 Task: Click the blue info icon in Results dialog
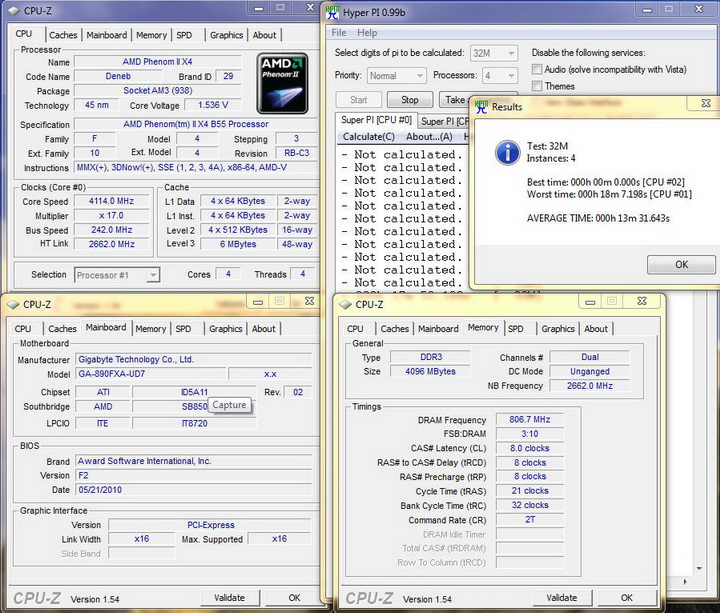(507, 152)
